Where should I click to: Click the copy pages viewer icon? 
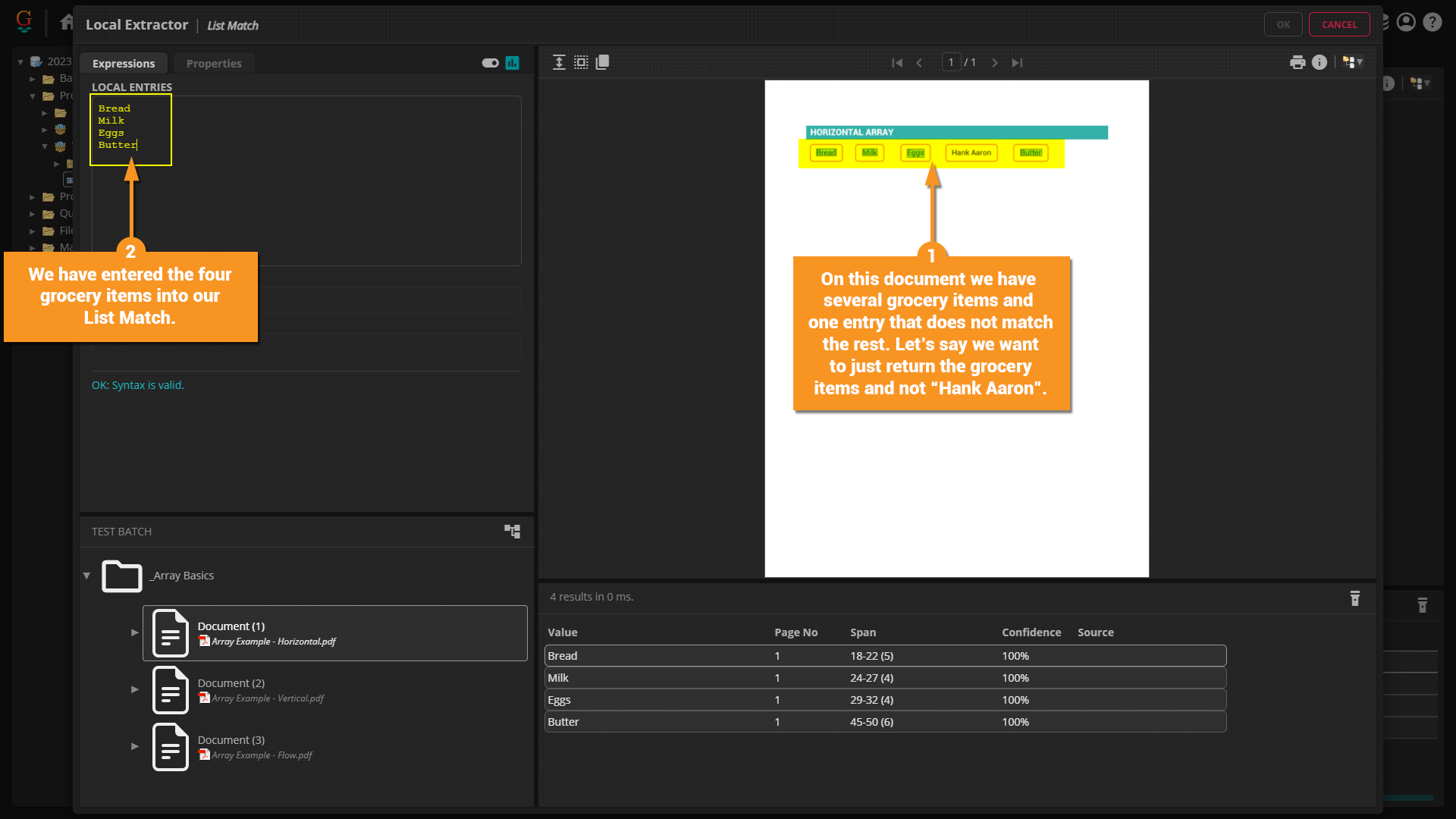tap(603, 62)
